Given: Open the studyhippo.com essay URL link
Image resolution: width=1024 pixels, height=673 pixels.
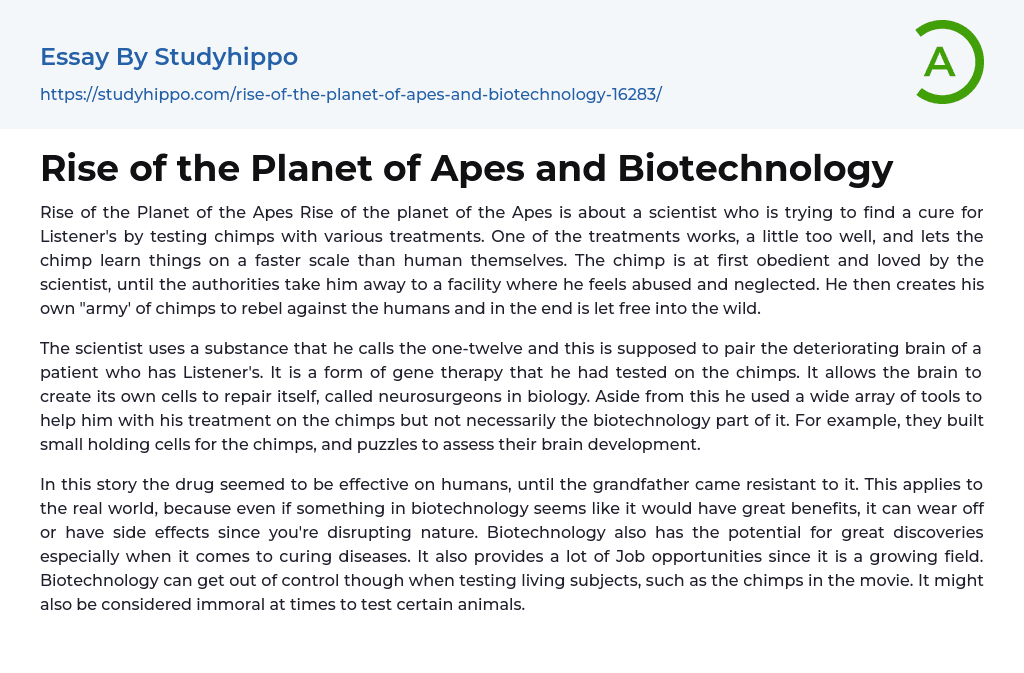Looking at the screenshot, I should pyautogui.click(x=350, y=94).
